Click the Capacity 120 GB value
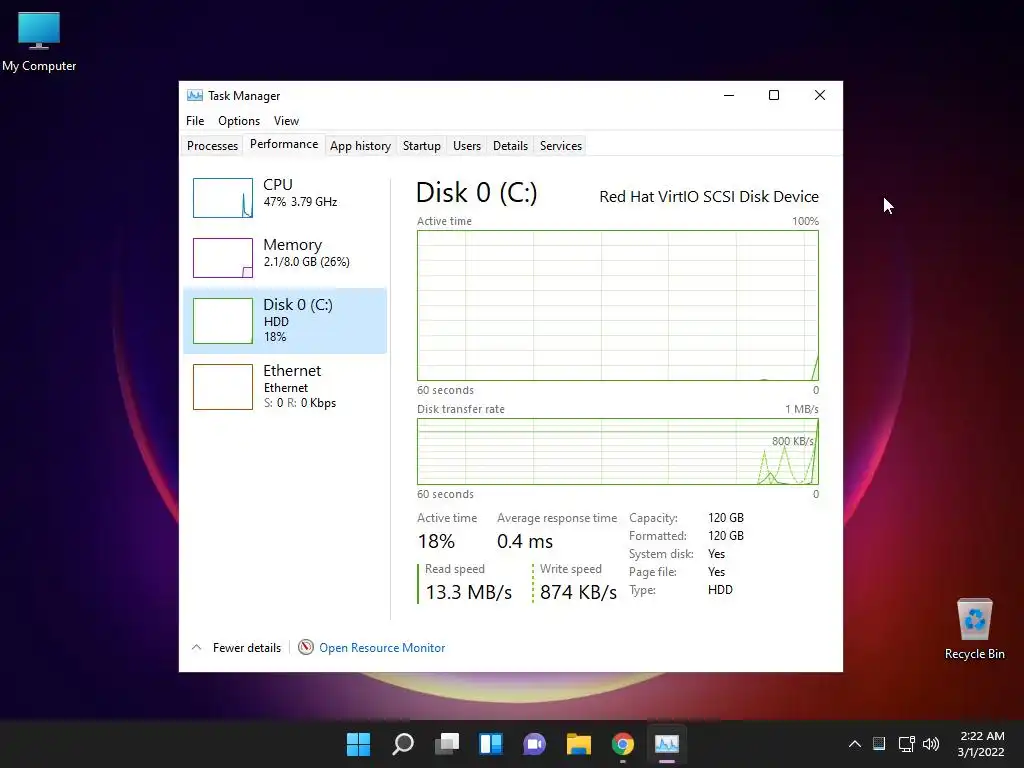The width and height of the screenshot is (1024, 768). [726, 518]
